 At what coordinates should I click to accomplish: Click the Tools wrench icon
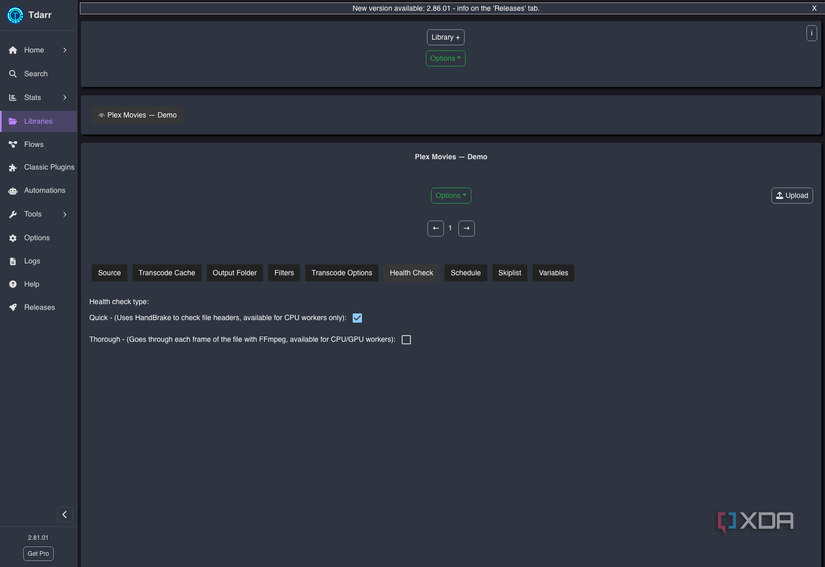(x=13, y=214)
